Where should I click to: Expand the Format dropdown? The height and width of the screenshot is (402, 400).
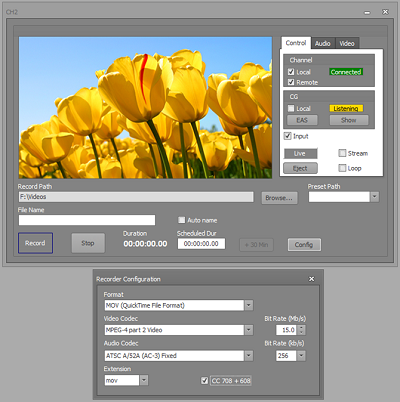(x=249, y=305)
